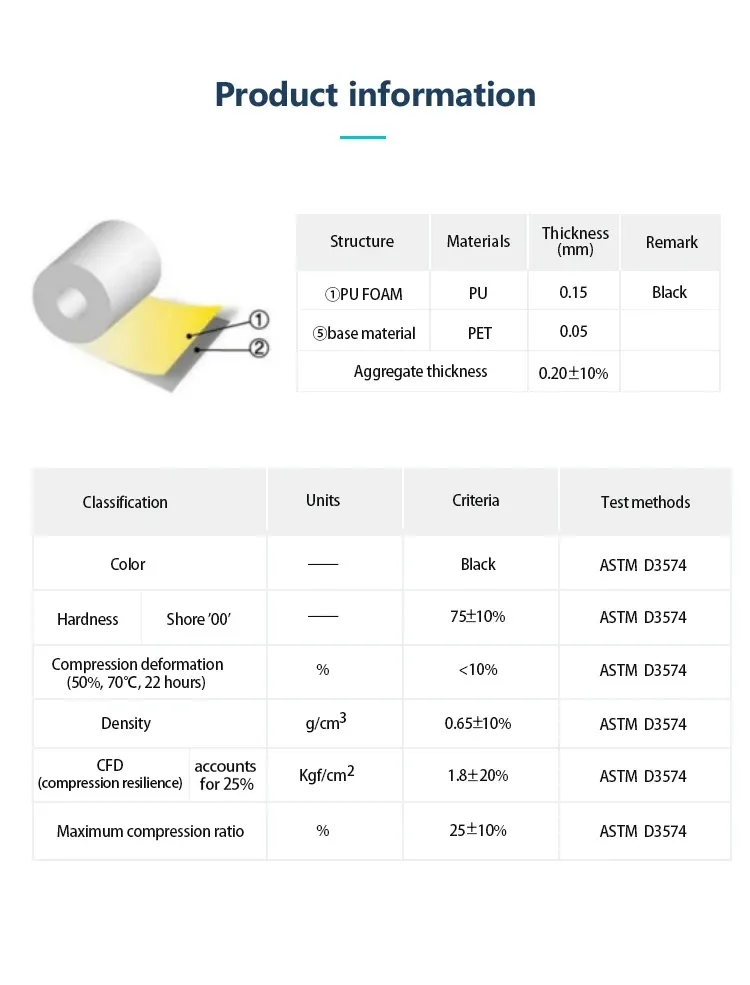Click the "Product information" heading
750x985 pixels.
tap(375, 95)
